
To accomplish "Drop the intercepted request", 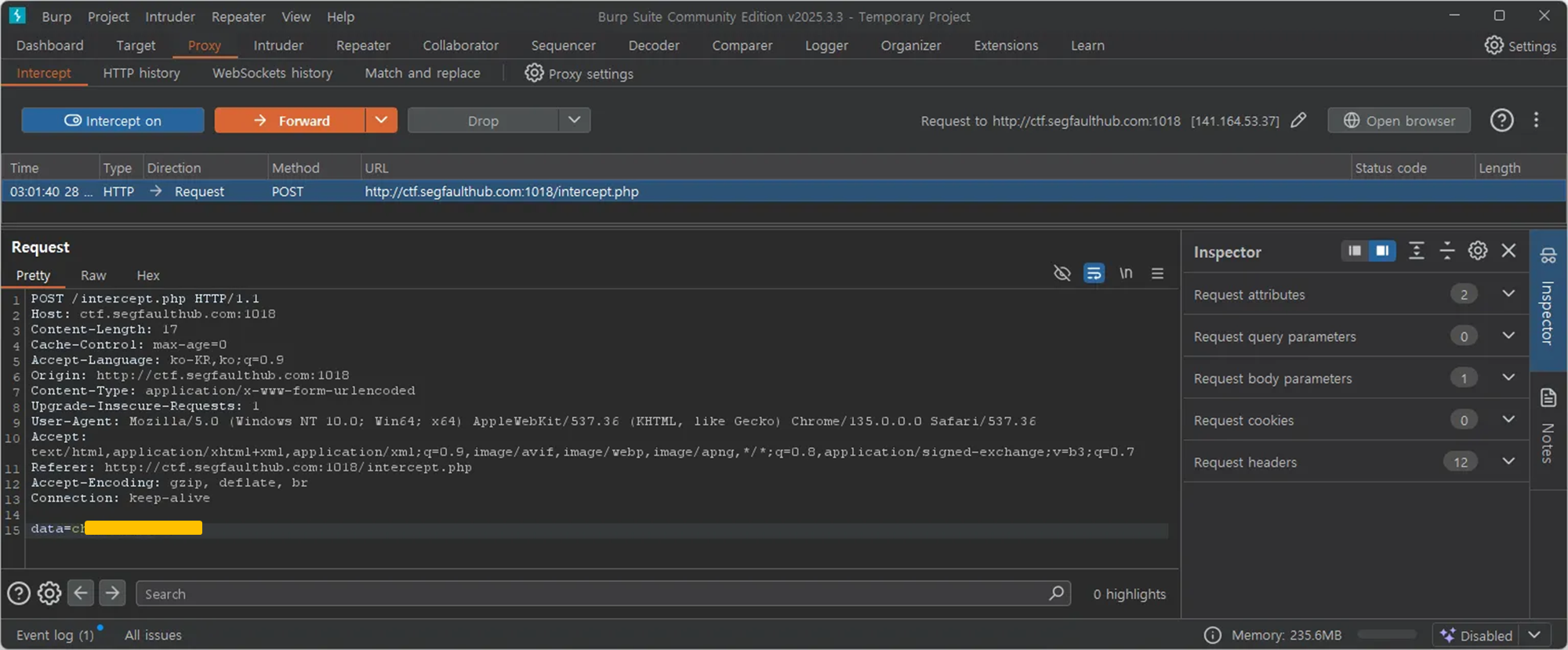I will point(483,121).
